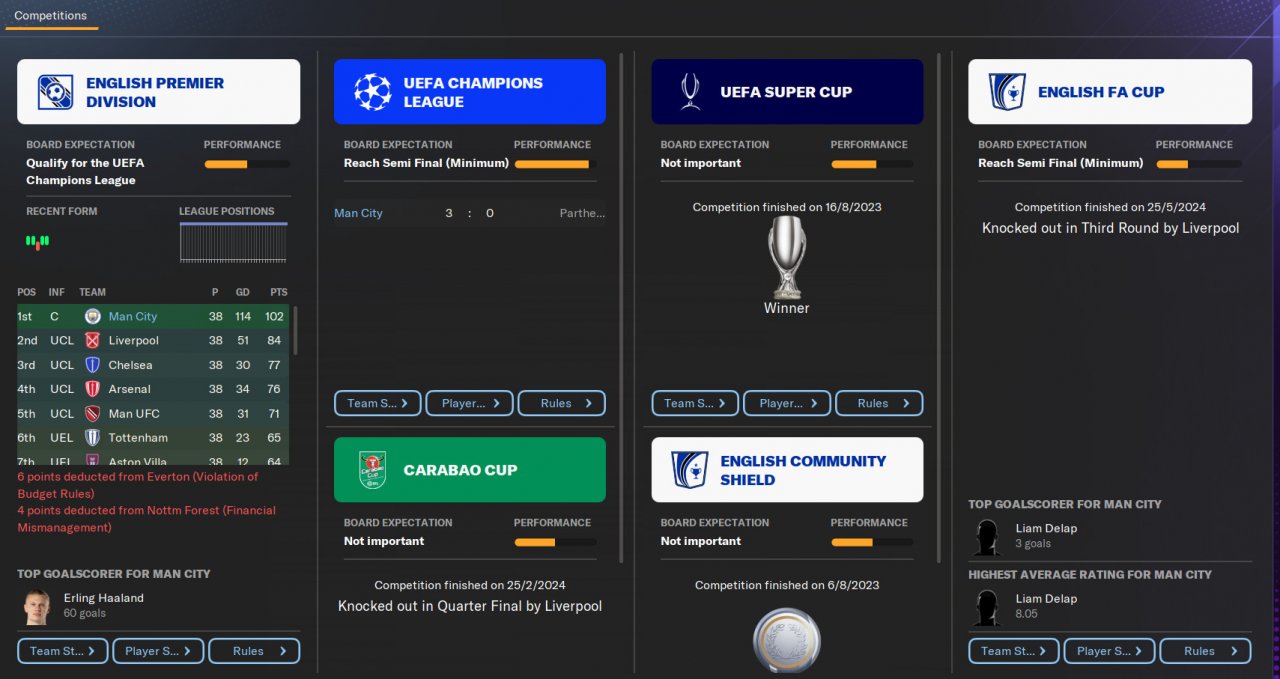The width and height of the screenshot is (1280, 679).
Task: Open the Carabao Cup header card
Action: click(x=470, y=470)
